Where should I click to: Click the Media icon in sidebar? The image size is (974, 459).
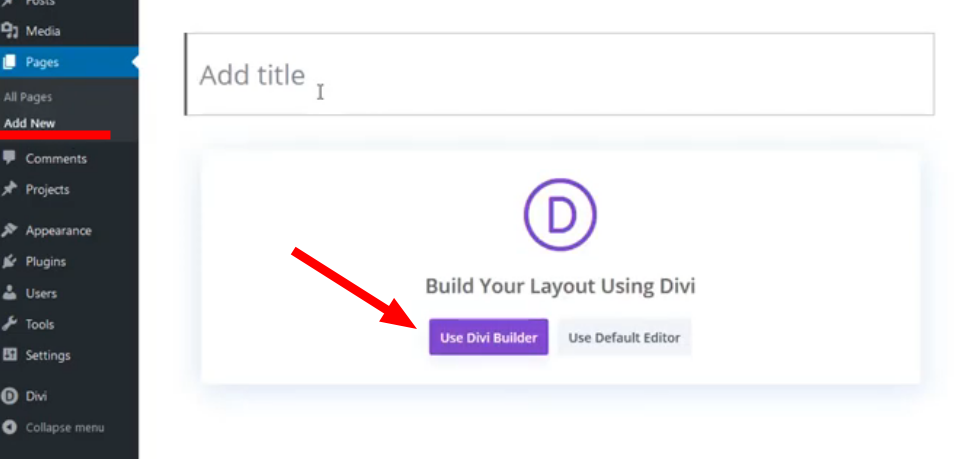tap(10, 31)
